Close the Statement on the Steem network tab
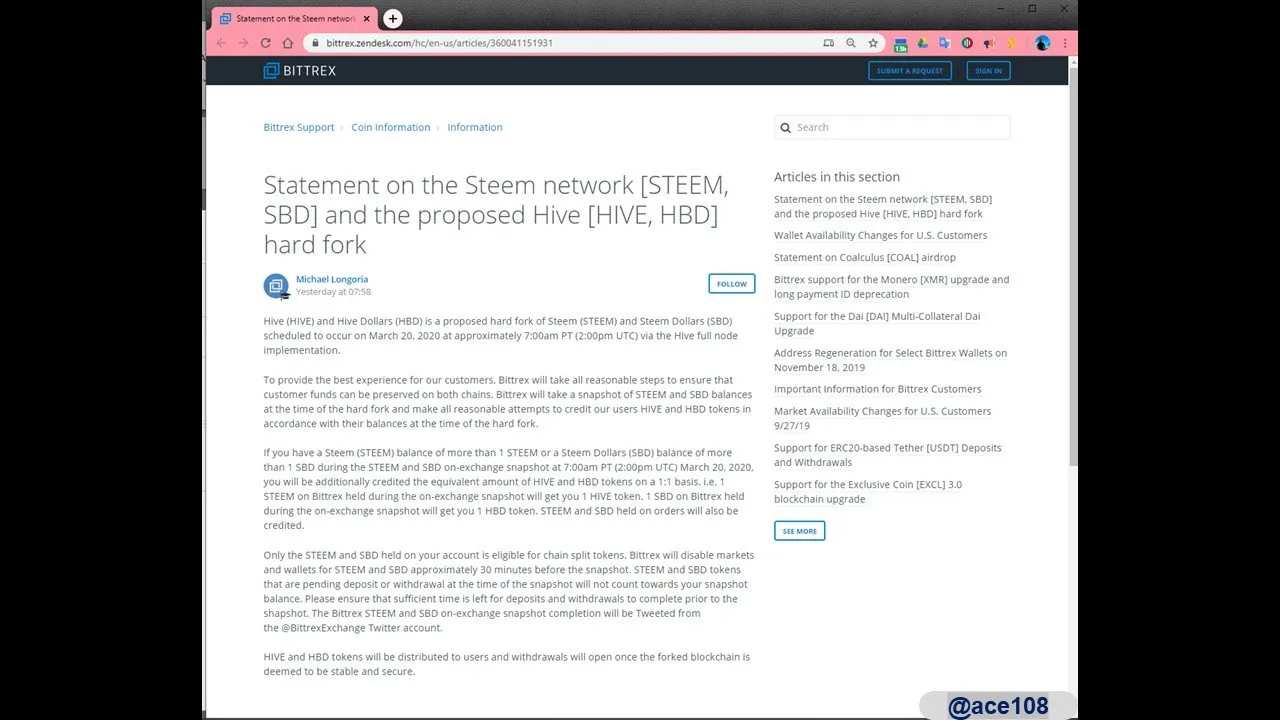The width and height of the screenshot is (1280, 720). coord(367,18)
